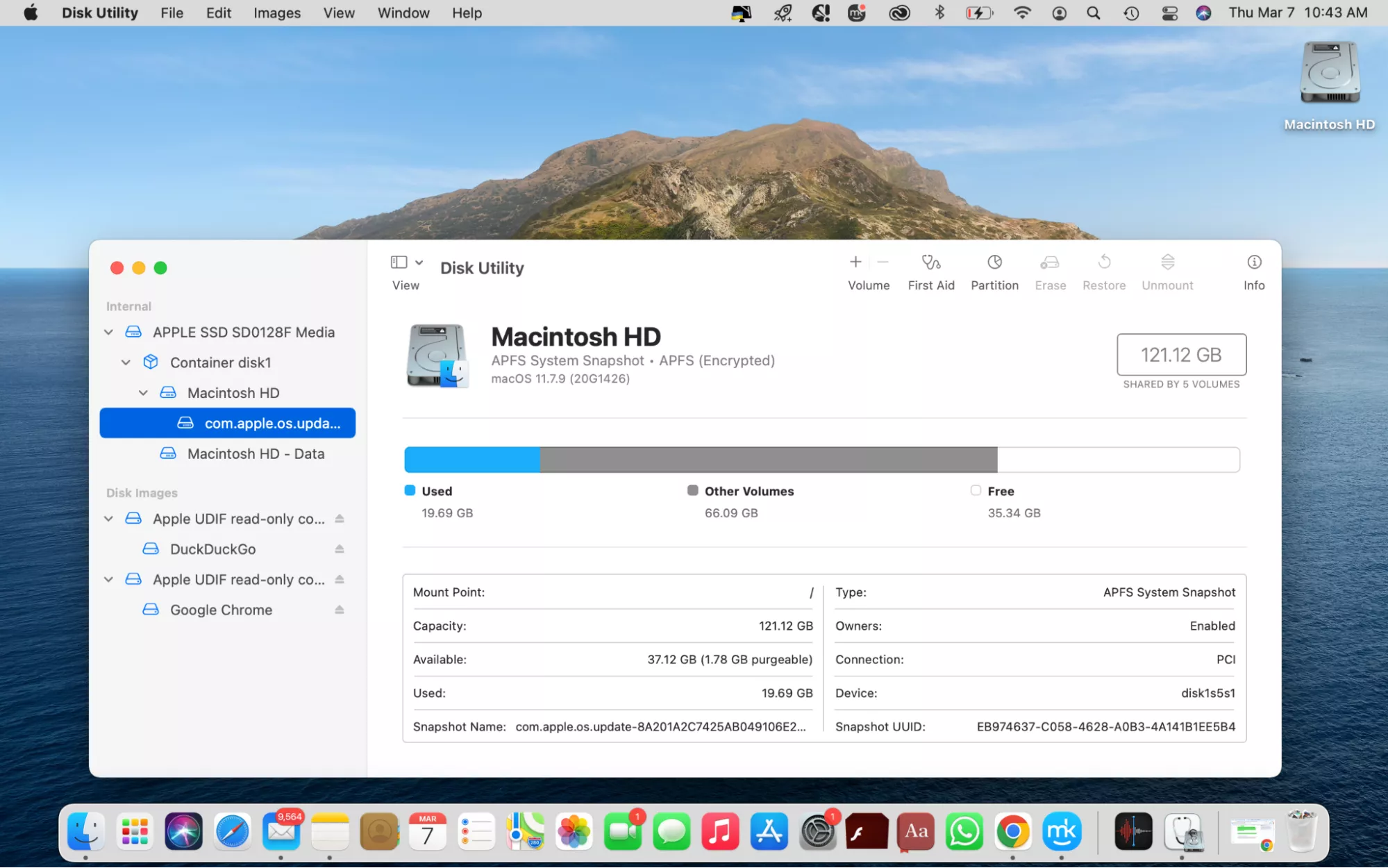Add a volume with plus icon

tap(855, 262)
